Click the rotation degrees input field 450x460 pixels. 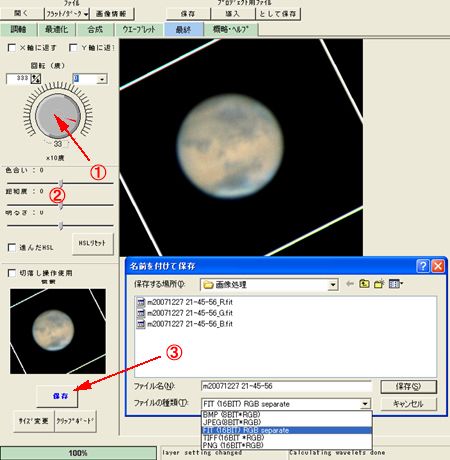pos(19,79)
